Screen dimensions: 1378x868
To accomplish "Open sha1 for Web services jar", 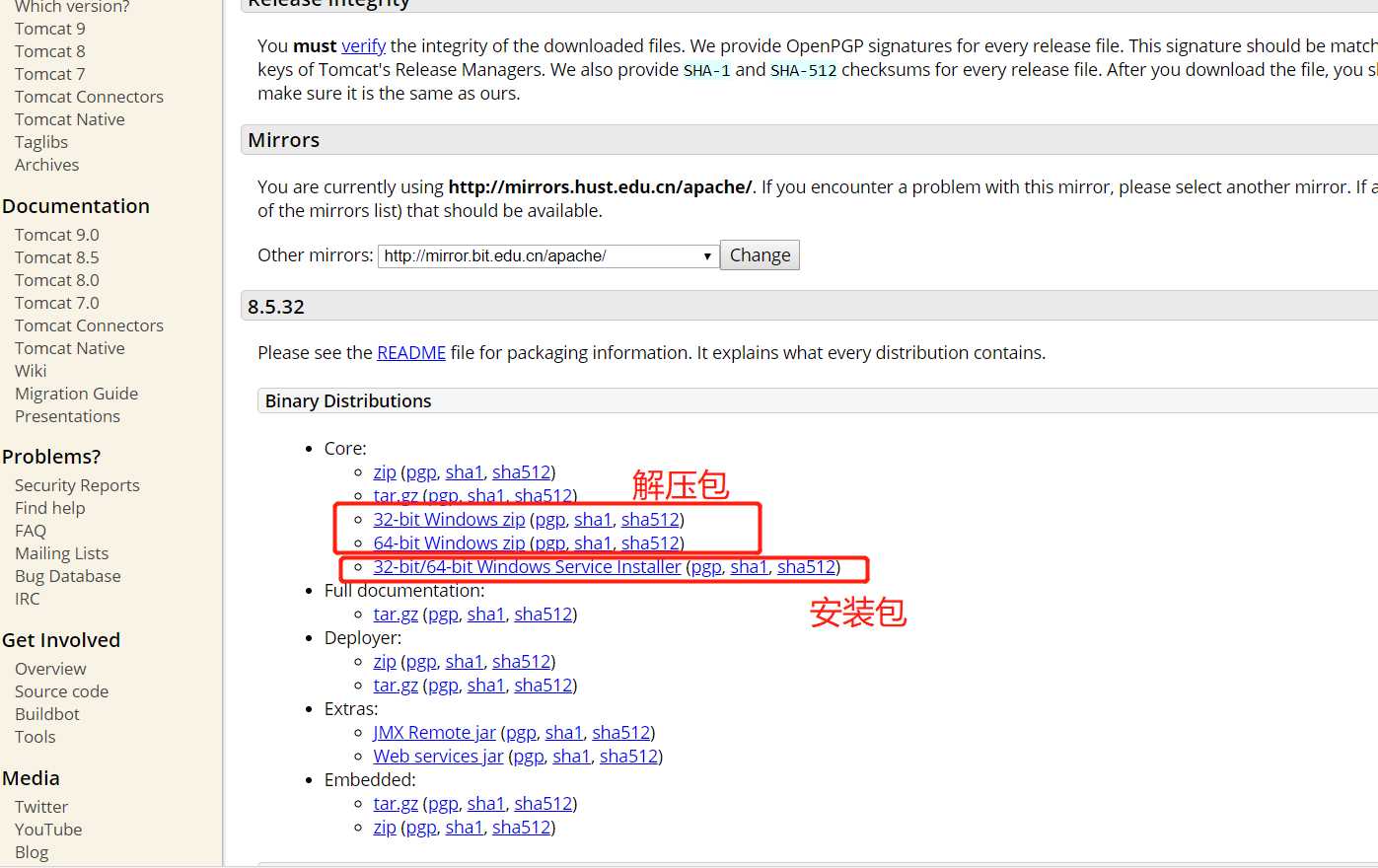I will 571,756.
